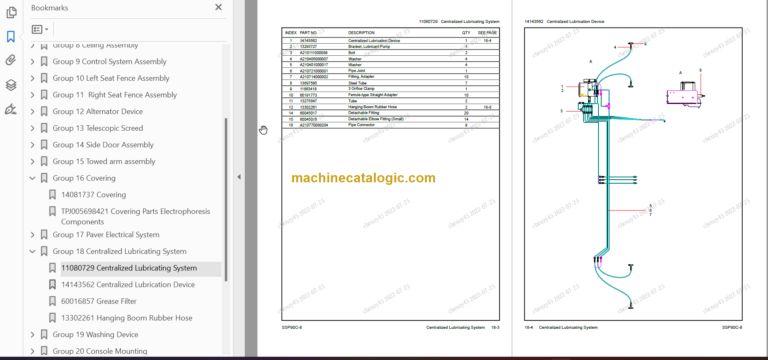The image size is (768, 360).
Task: Expand Group 12 Alternator Device
Action: point(32,112)
